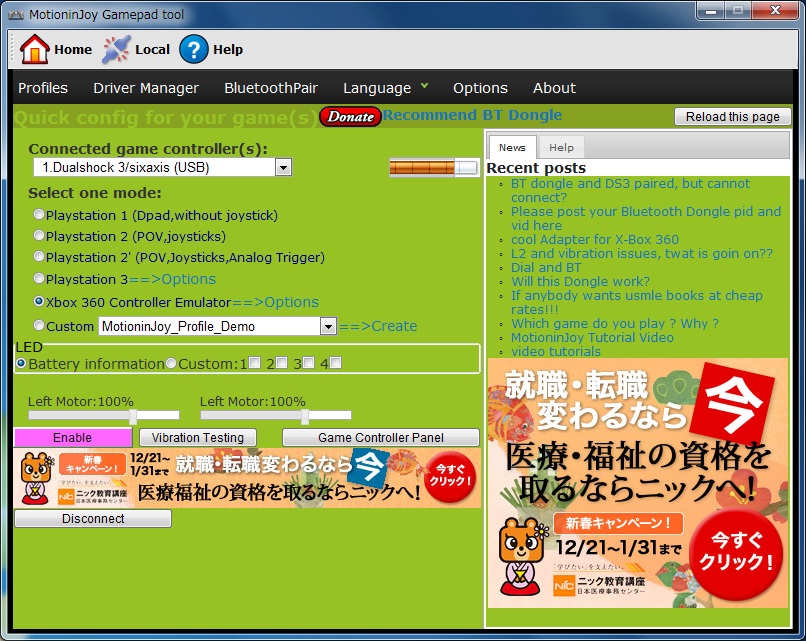Select Playstation 2 POV joysticks mode

(x=39, y=235)
